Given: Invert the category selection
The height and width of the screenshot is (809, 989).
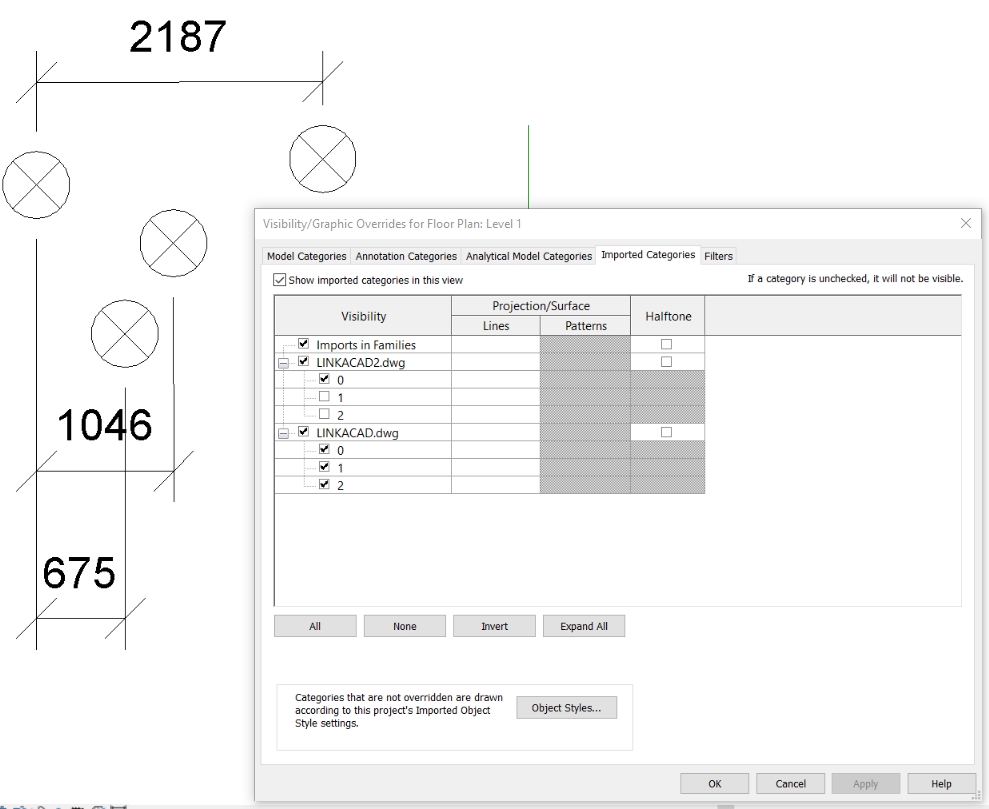Looking at the screenshot, I should (494, 626).
